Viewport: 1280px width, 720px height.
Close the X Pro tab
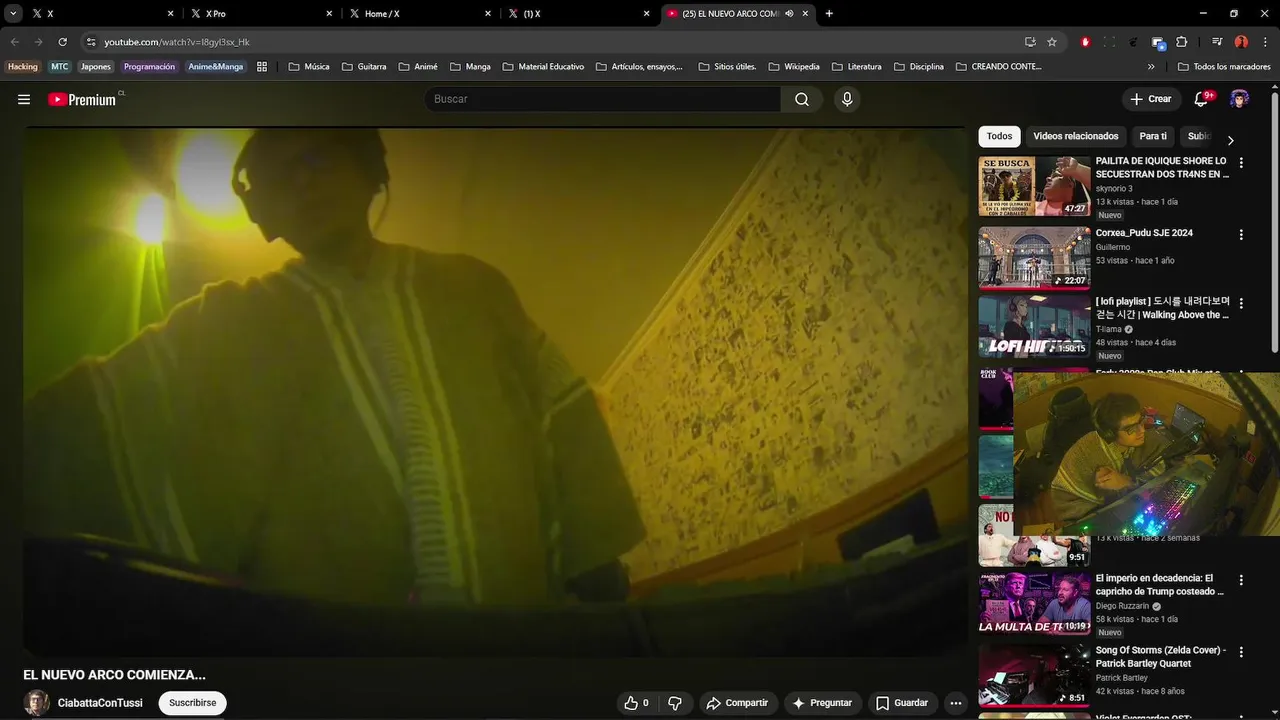(x=329, y=14)
